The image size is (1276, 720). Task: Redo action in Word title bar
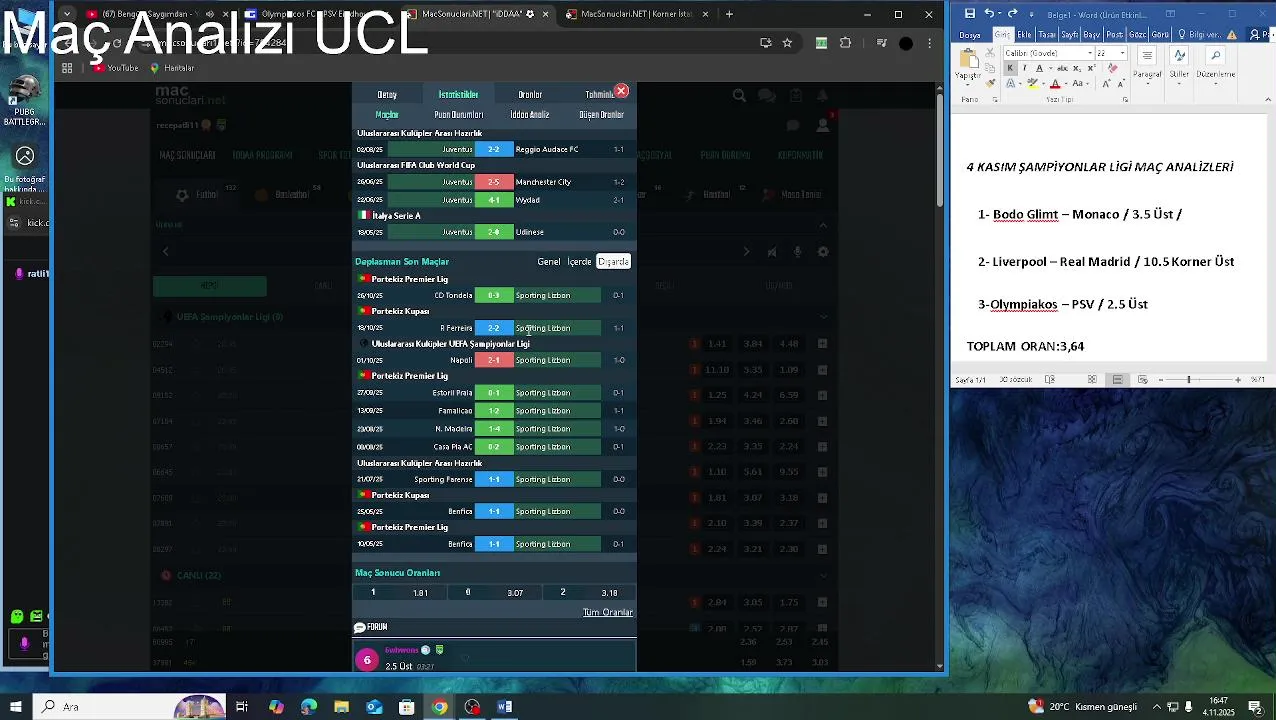1013,13
